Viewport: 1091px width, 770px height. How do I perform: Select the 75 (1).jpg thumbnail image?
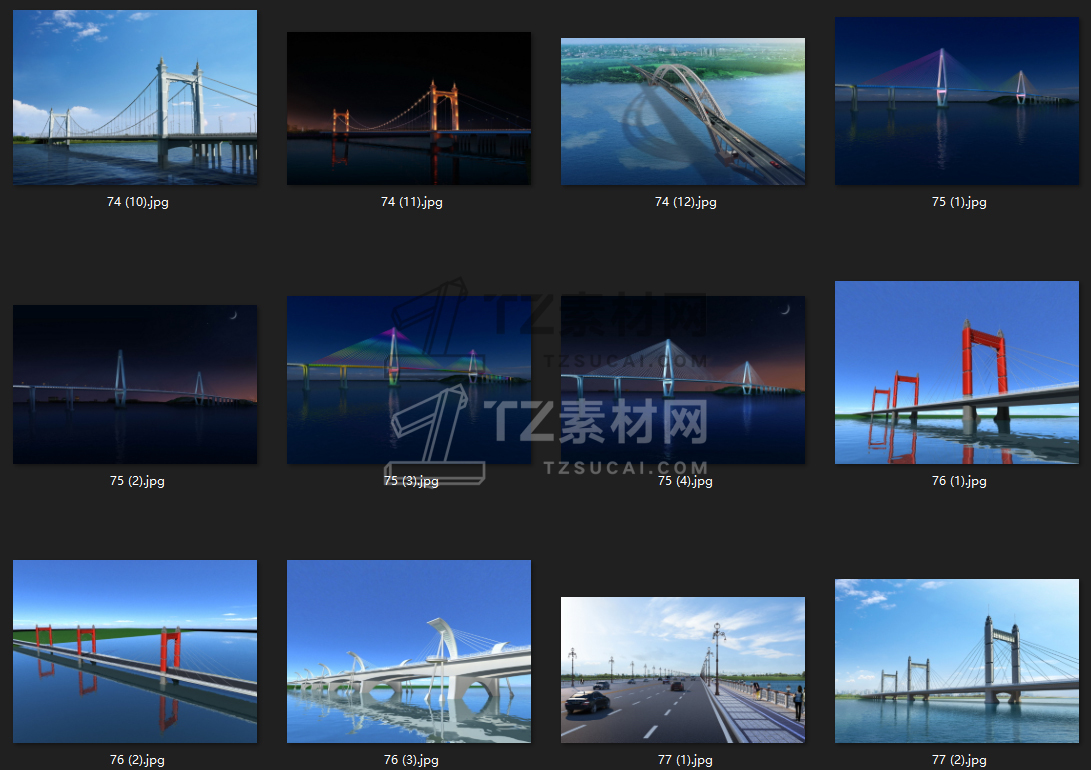pyautogui.click(x=957, y=101)
